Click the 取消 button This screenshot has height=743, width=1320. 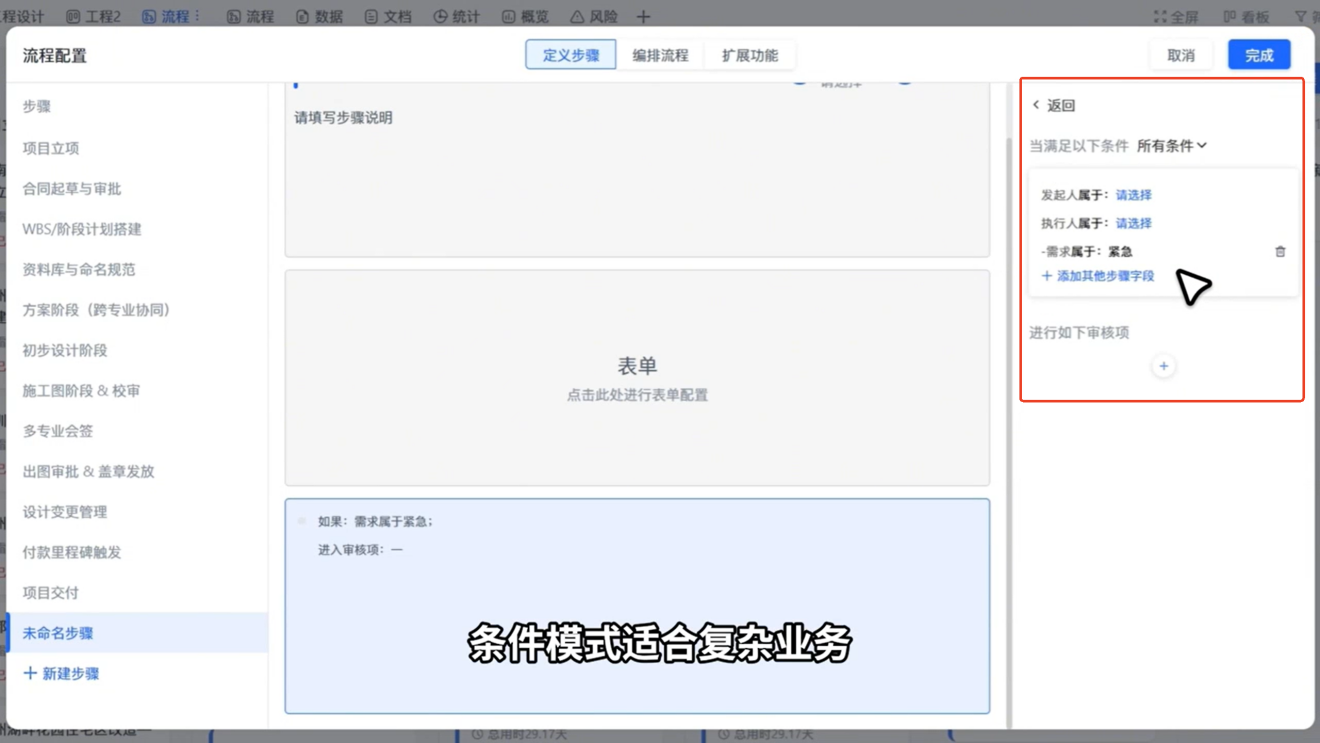pyautogui.click(x=1181, y=55)
